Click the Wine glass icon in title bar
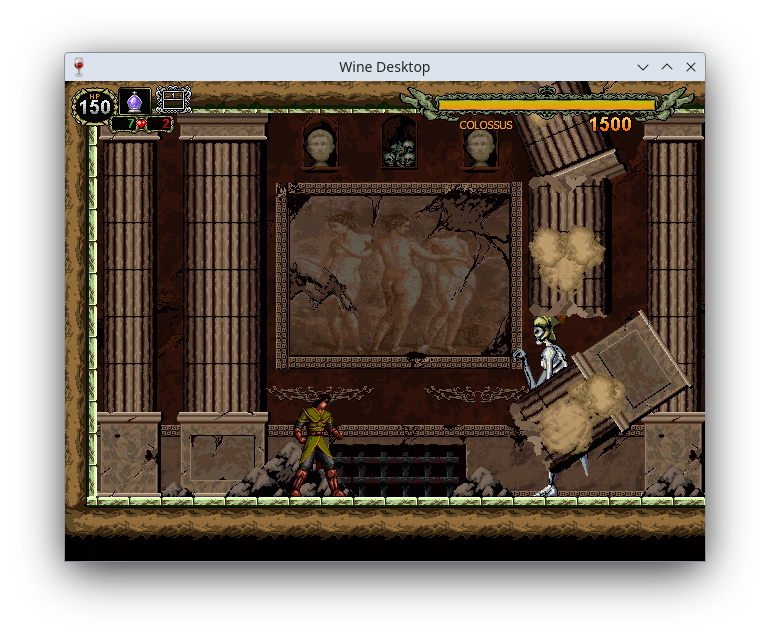This screenshot has height=638, width=770. [x=79, y=67]
